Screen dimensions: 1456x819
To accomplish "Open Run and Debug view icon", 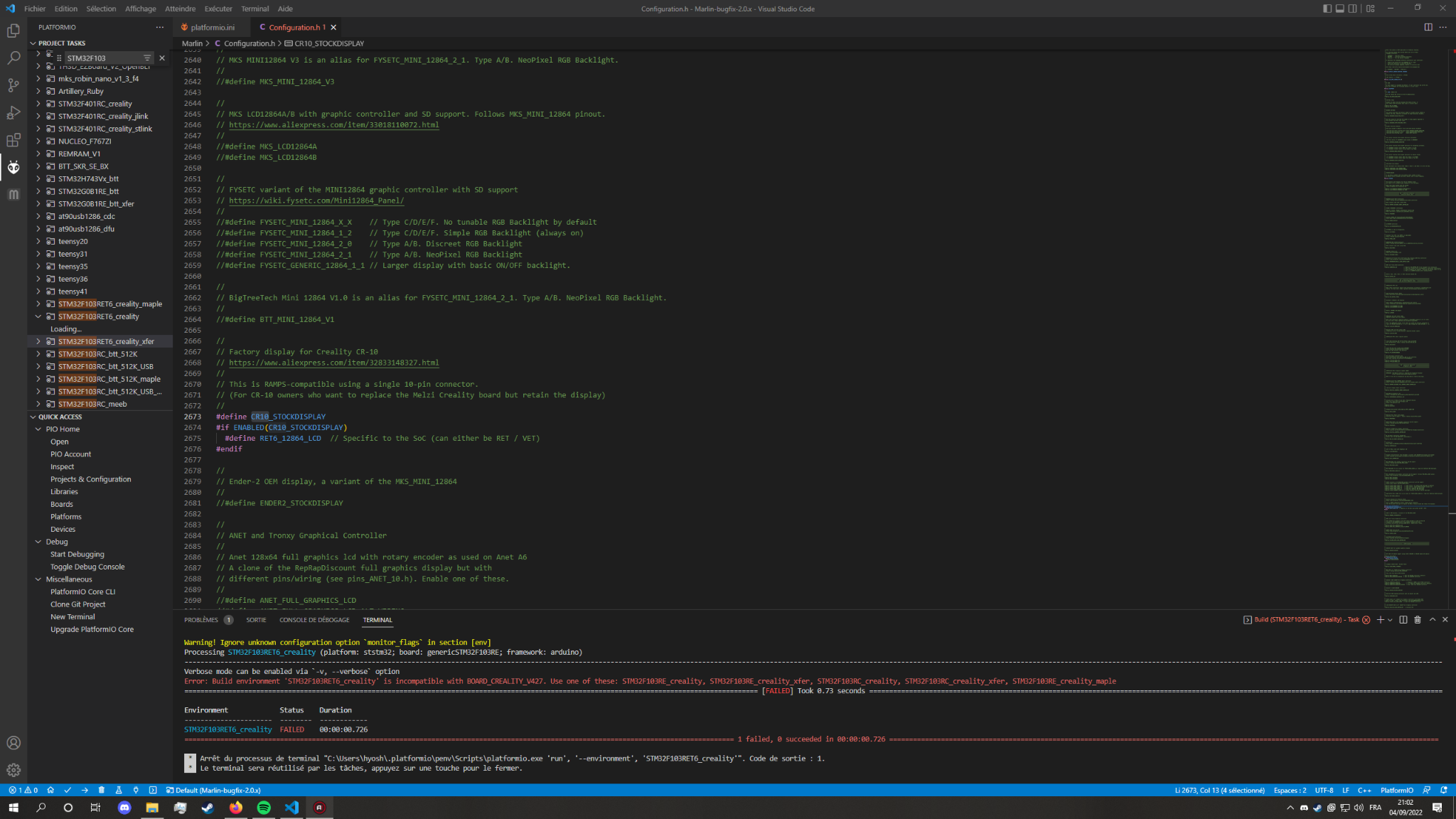I will coord(14,112).
